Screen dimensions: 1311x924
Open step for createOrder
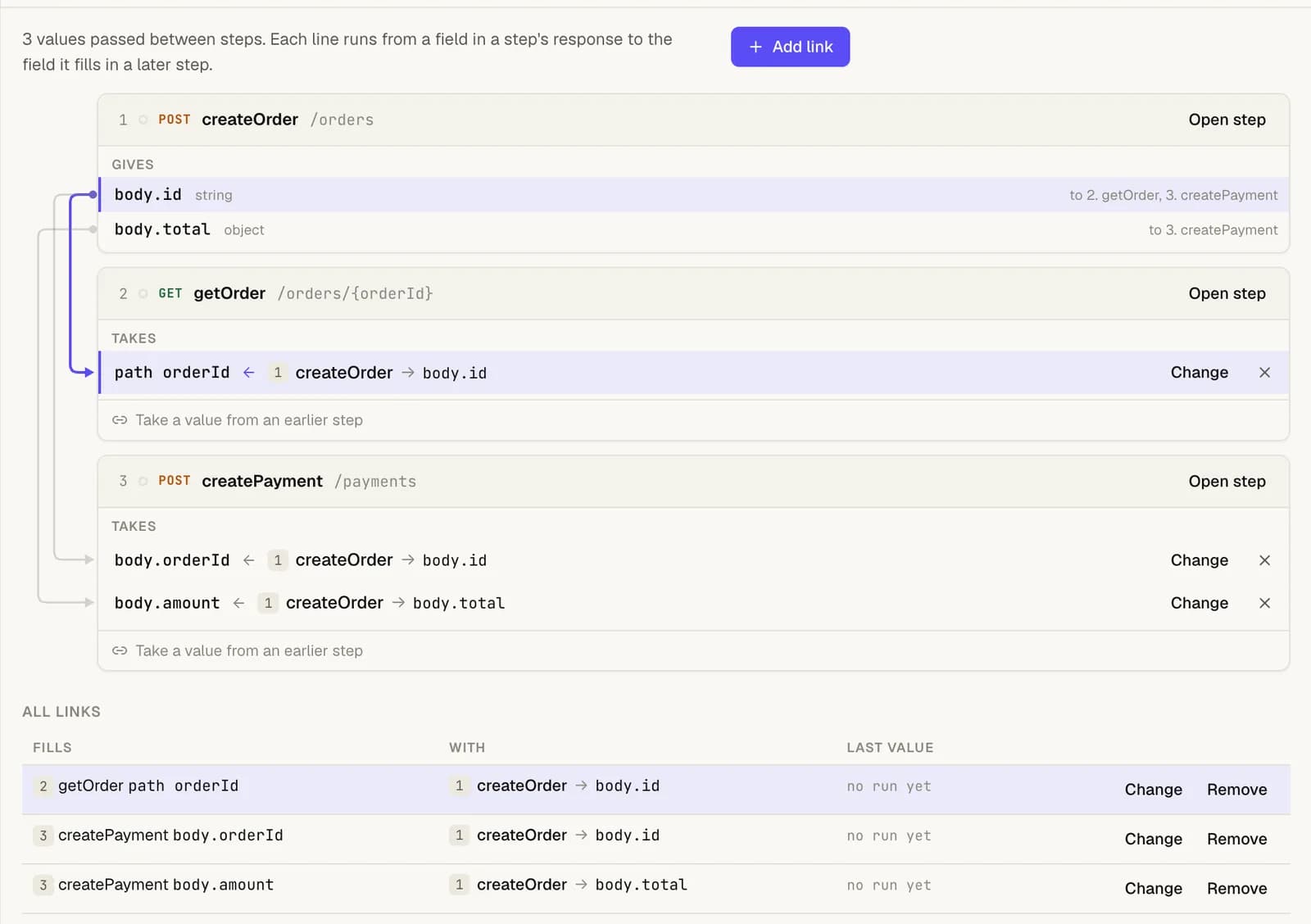[x=1227, y=120]
